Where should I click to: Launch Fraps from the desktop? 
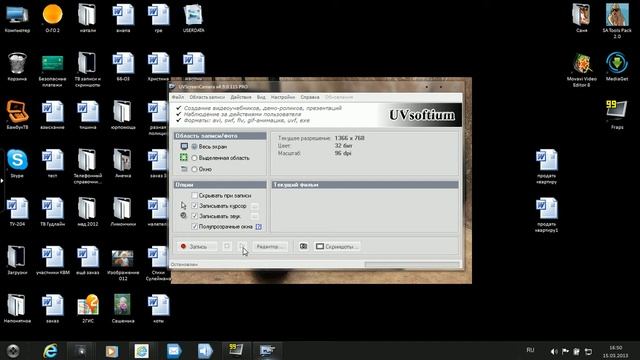tap(617, 115)
